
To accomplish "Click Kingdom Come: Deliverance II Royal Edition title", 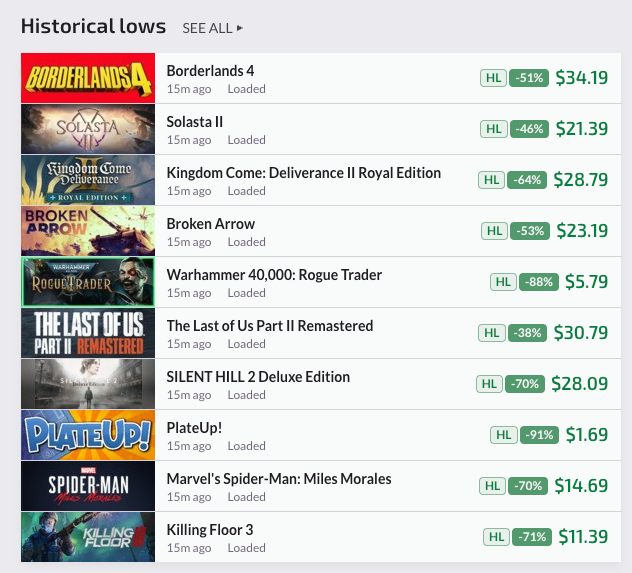I will (304, 173).
